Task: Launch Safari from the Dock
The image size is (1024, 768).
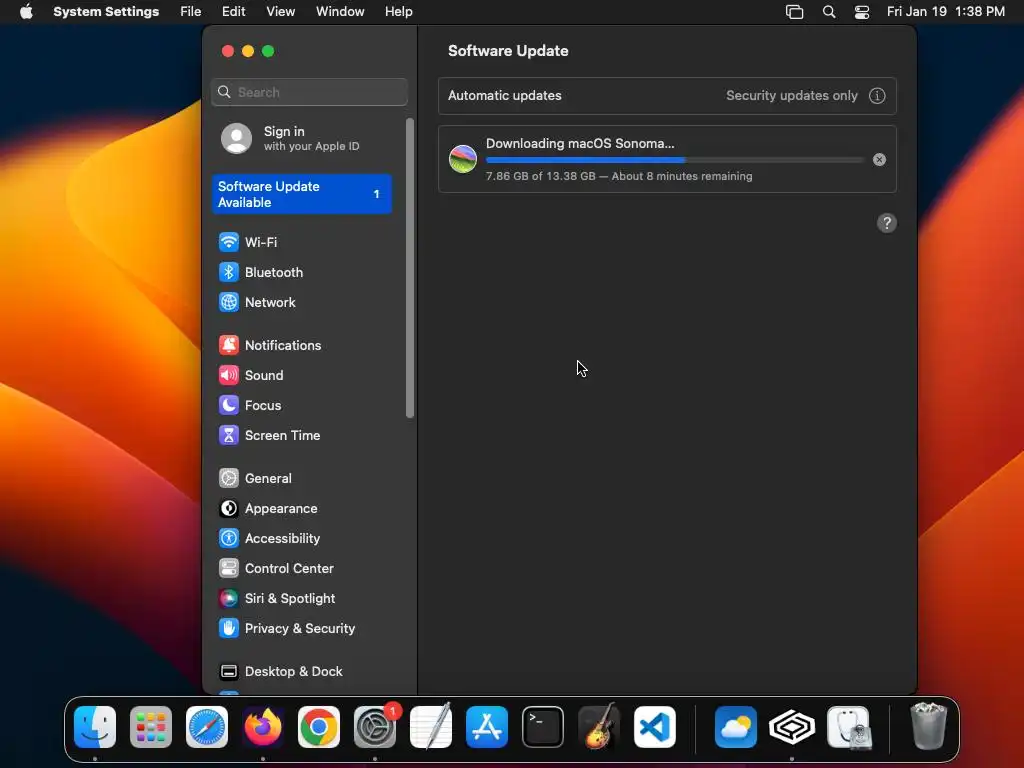Action: click(207, 727)
